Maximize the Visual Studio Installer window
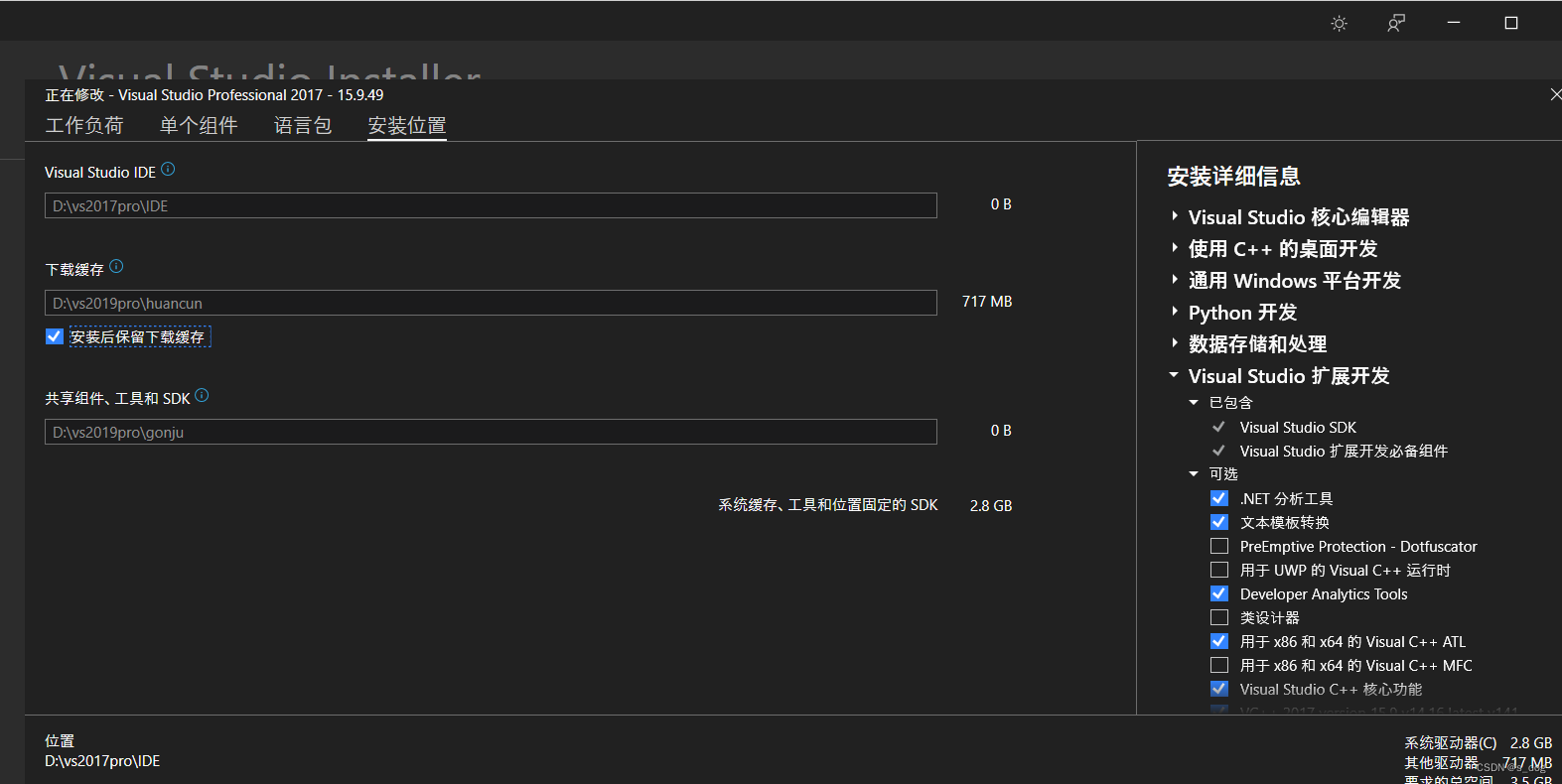Viewport: 1562px width, 784px height. click(1511, 23)
